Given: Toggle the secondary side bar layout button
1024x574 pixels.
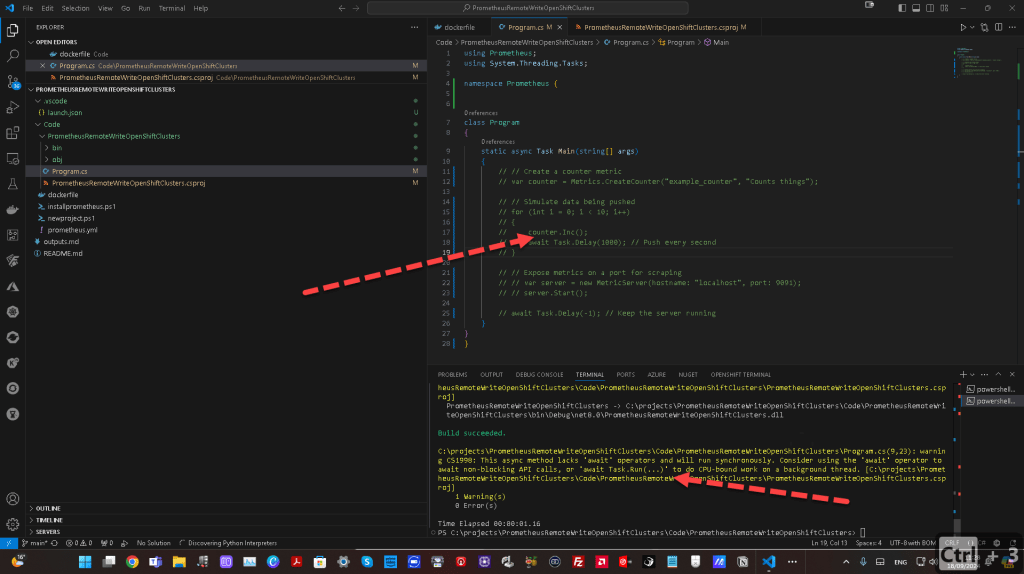Looking at the screenshot, I should click(x=930, y=8).
